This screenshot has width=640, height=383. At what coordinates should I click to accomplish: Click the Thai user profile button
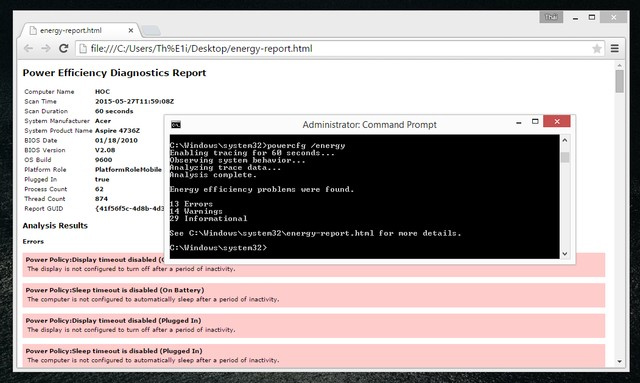(x=551, y=17)
